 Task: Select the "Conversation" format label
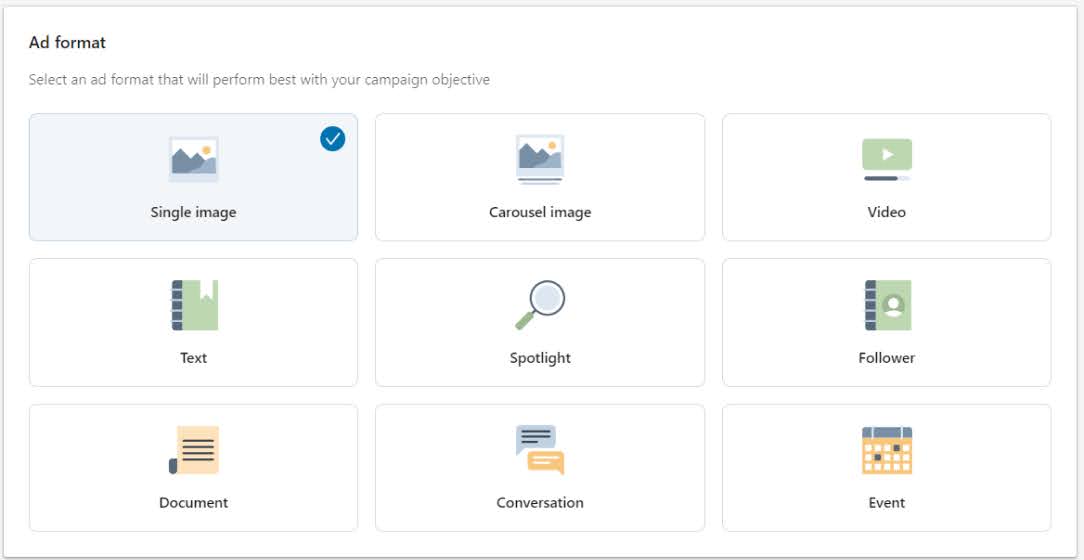tap(540, 503)
